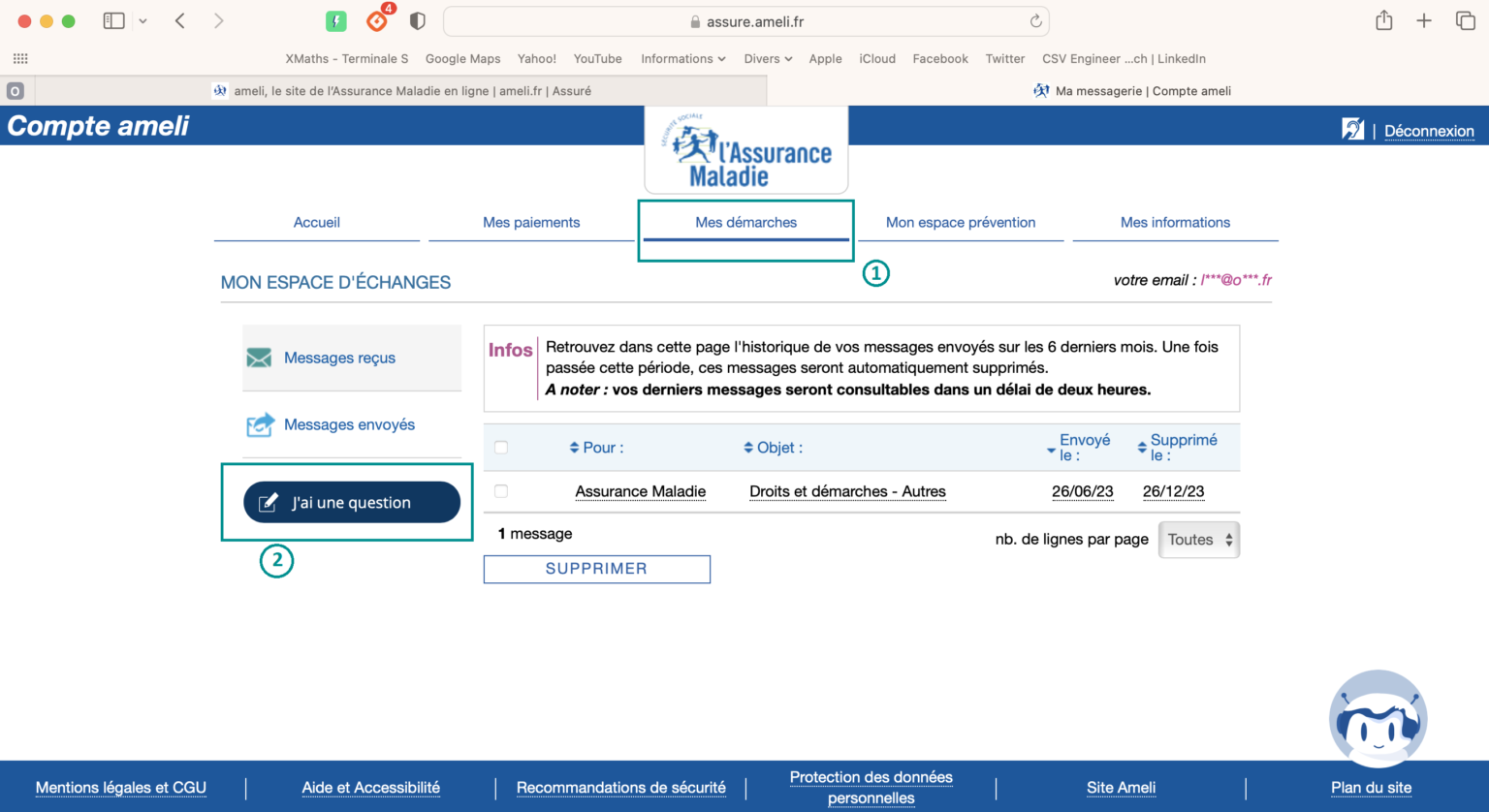
Task: Open the Mon espace prévention tab
Action: pyautogui.click(x=960, y=222)
